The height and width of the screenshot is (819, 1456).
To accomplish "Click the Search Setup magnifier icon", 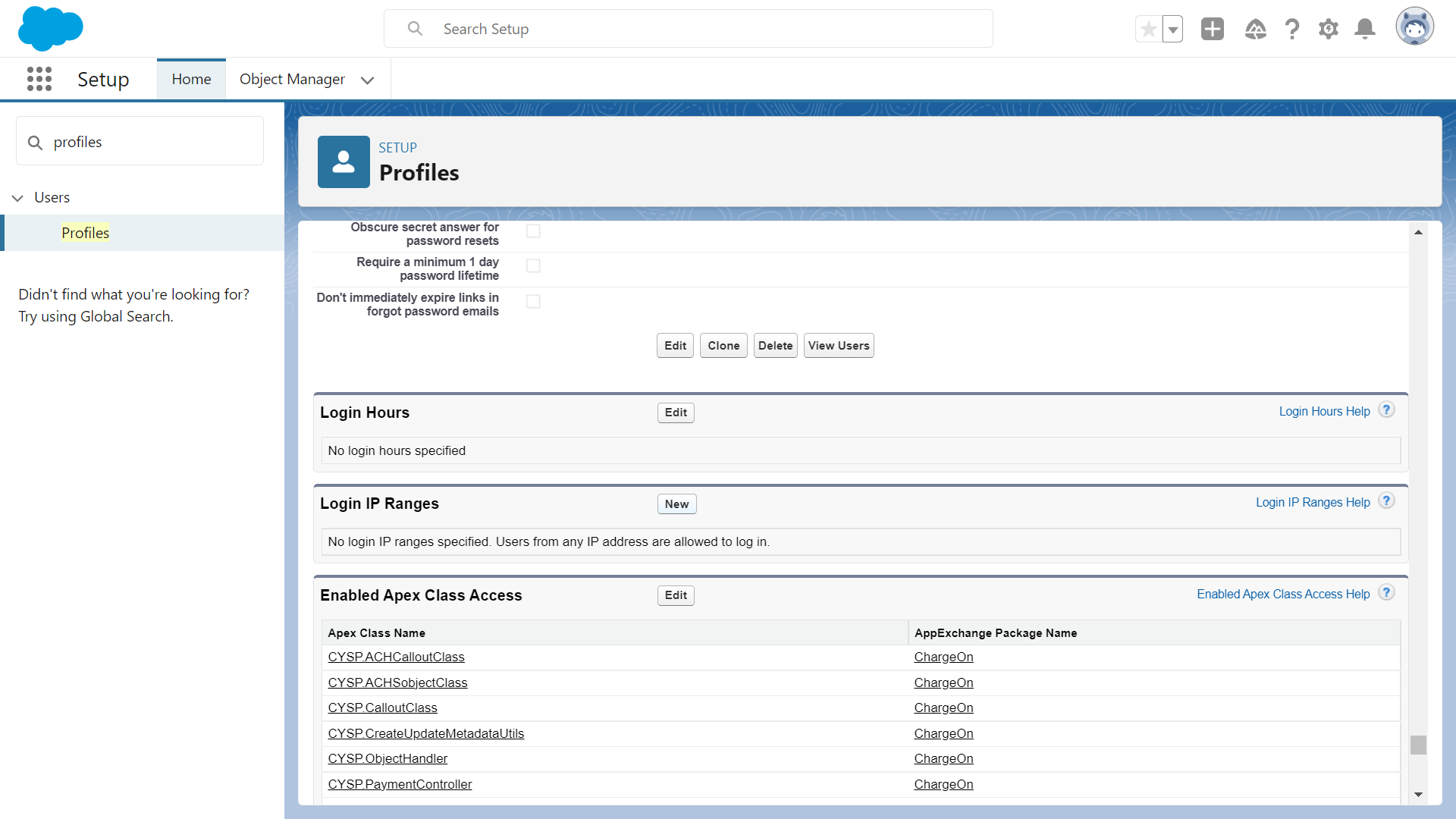I will (415, 29).
